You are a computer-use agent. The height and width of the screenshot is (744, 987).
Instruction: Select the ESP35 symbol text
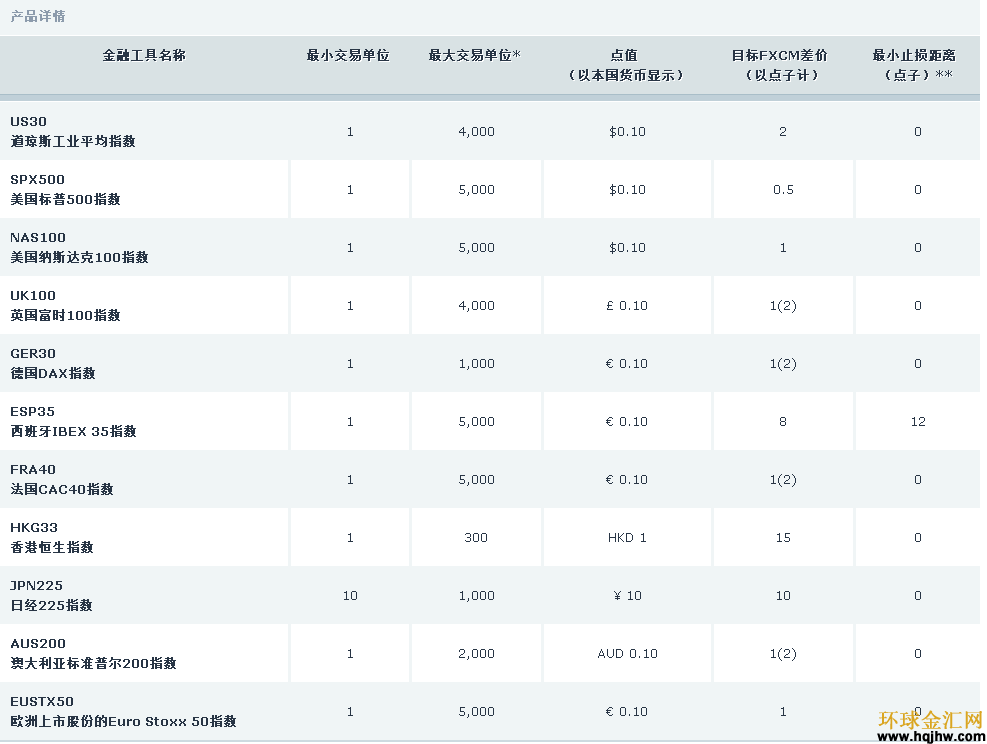click(33, 411)
